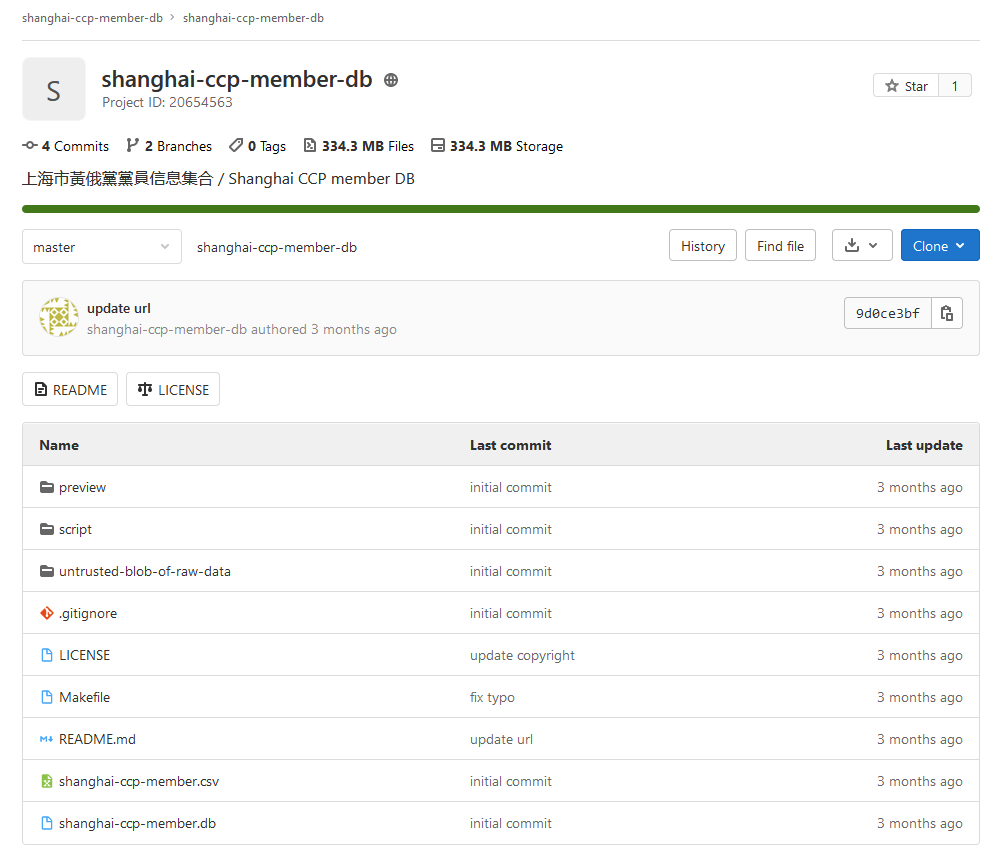Open the master branch selector
Viewport: 1001px width, 847px height.
[x=102, y=246]
